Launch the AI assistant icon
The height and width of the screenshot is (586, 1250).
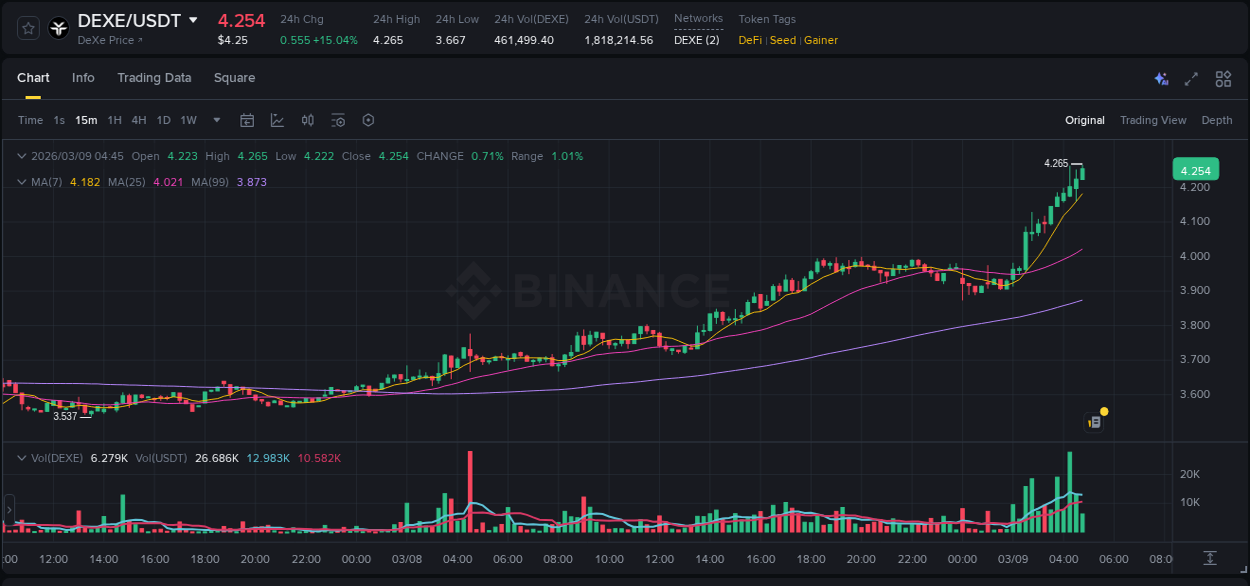(1161, 78)
